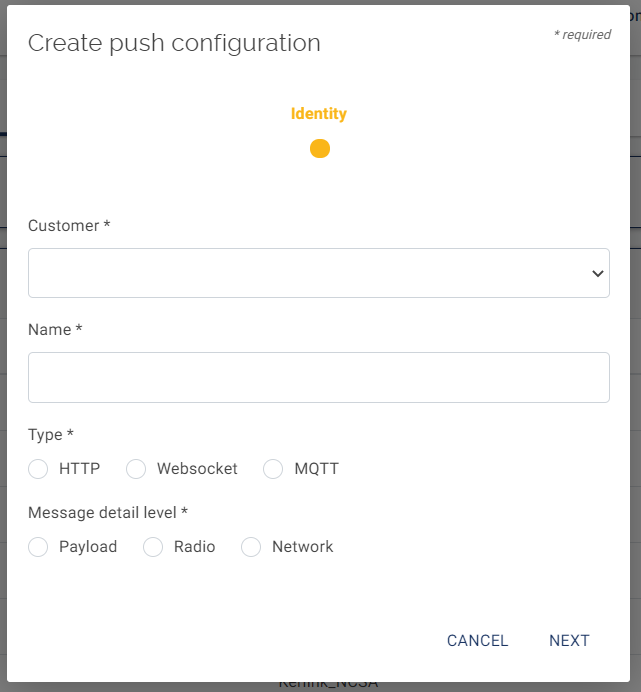Screen dimensions: 641x692
Task: Click the Websocket label text
Action: pyautogui.click(x=197, y=469)
